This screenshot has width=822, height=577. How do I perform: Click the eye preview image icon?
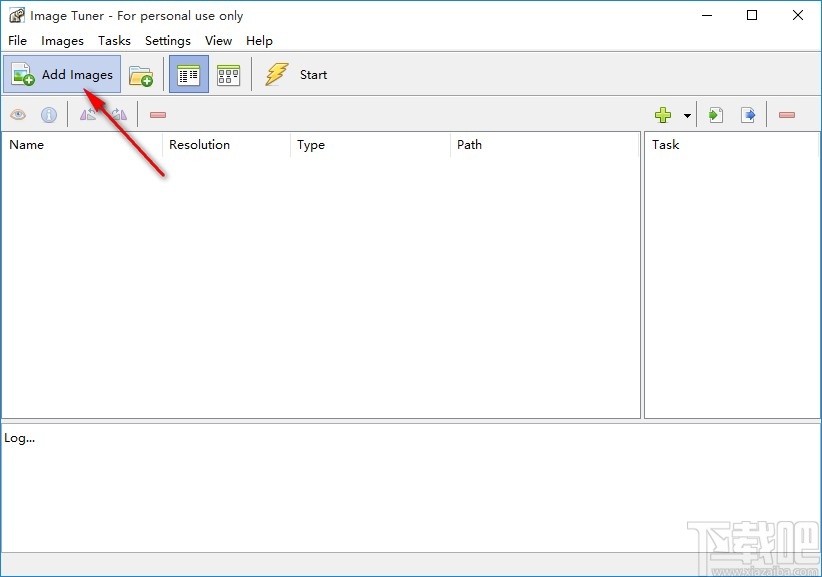[x=18, y=115]
